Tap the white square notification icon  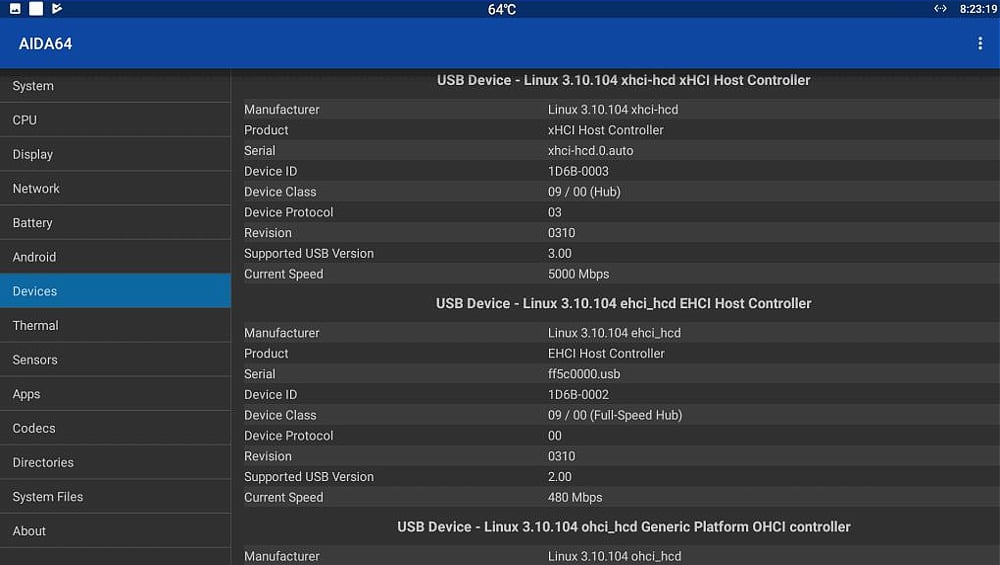(x=36, y=9)
